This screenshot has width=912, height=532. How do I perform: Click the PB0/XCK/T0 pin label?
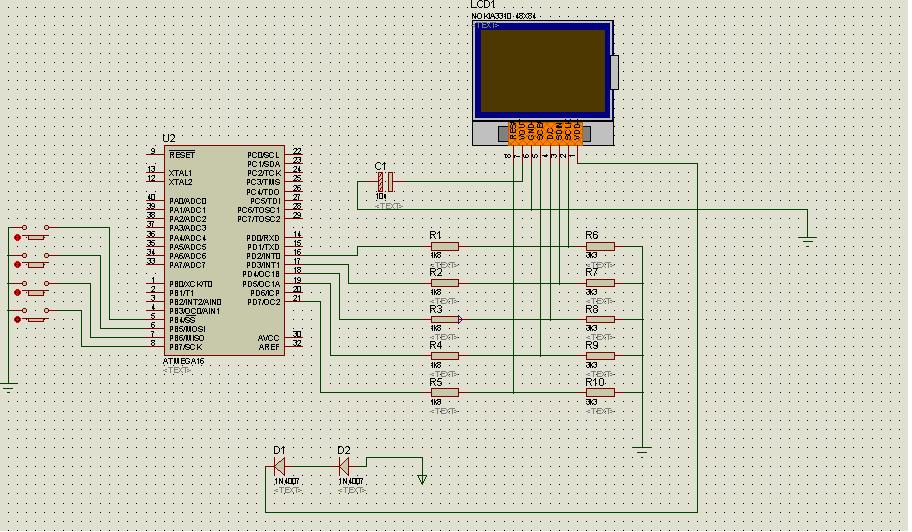tap(191, 284)
